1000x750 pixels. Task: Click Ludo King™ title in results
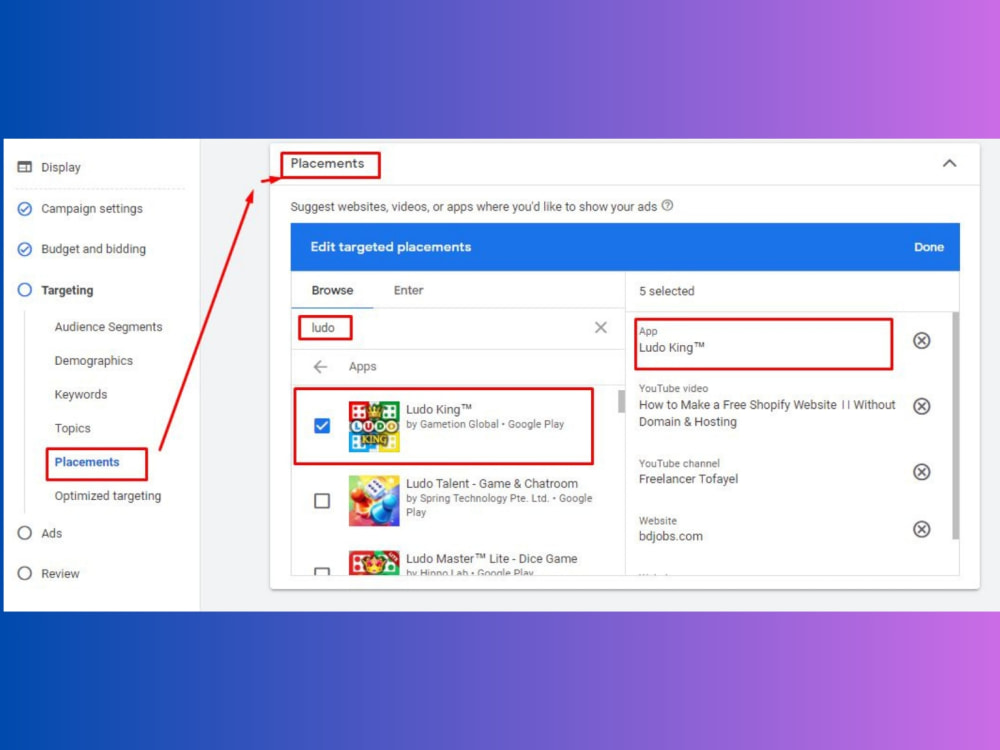[x=439, y=409]
